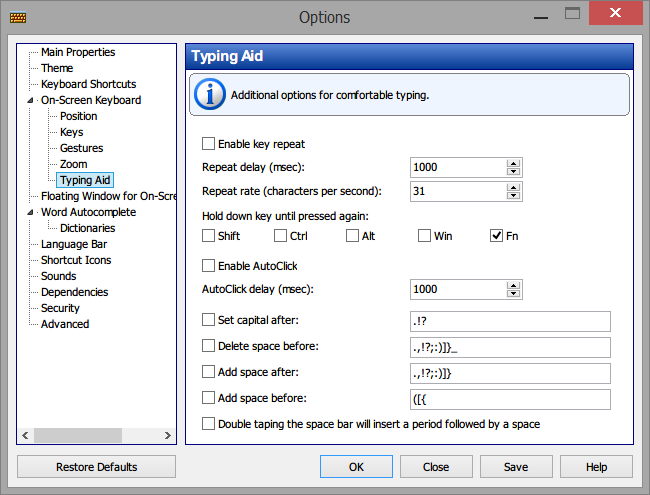
Task: Save the settings with the Save button
Action: tap(516, 467)
